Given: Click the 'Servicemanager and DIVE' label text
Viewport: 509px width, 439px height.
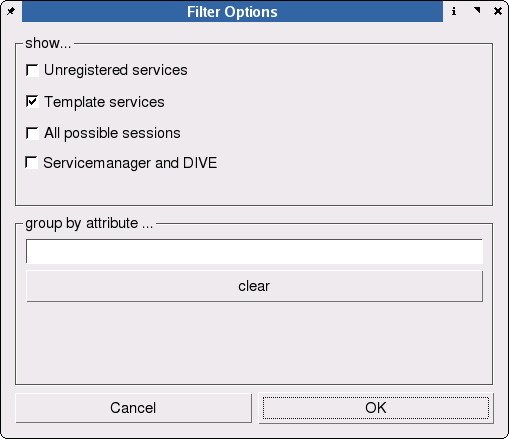Looking at the screenshot, I should 130,163.
